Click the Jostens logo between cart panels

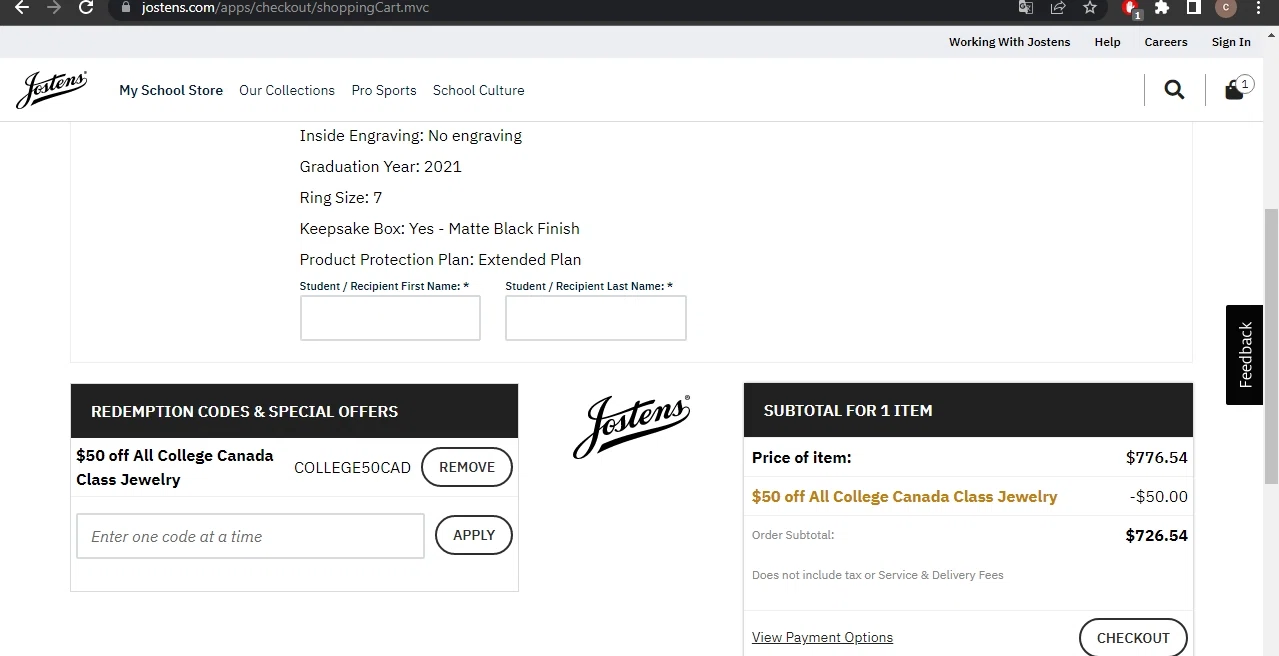[x=631, y=426]
